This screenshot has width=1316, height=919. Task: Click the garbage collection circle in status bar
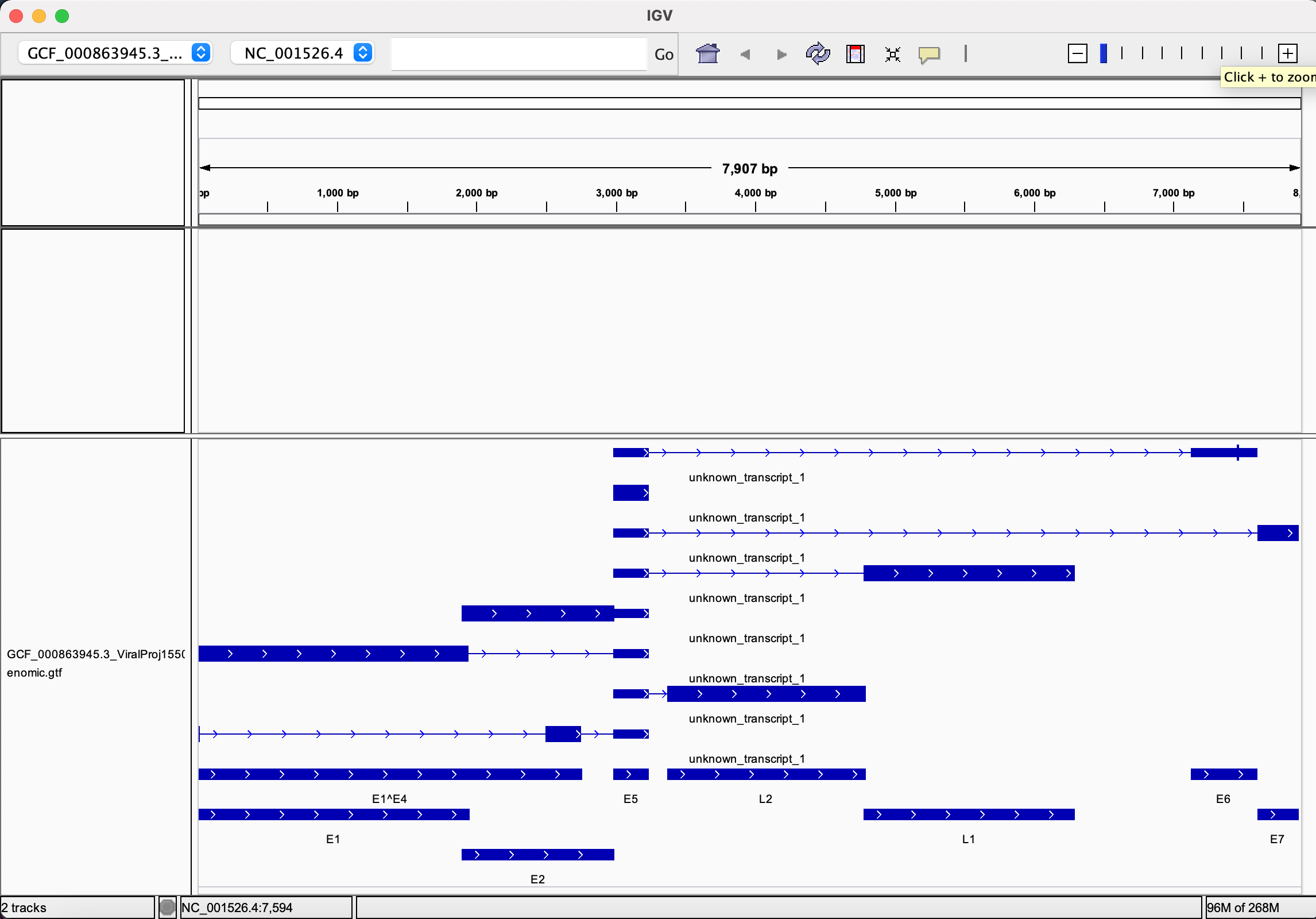click(x=167, y=908)
